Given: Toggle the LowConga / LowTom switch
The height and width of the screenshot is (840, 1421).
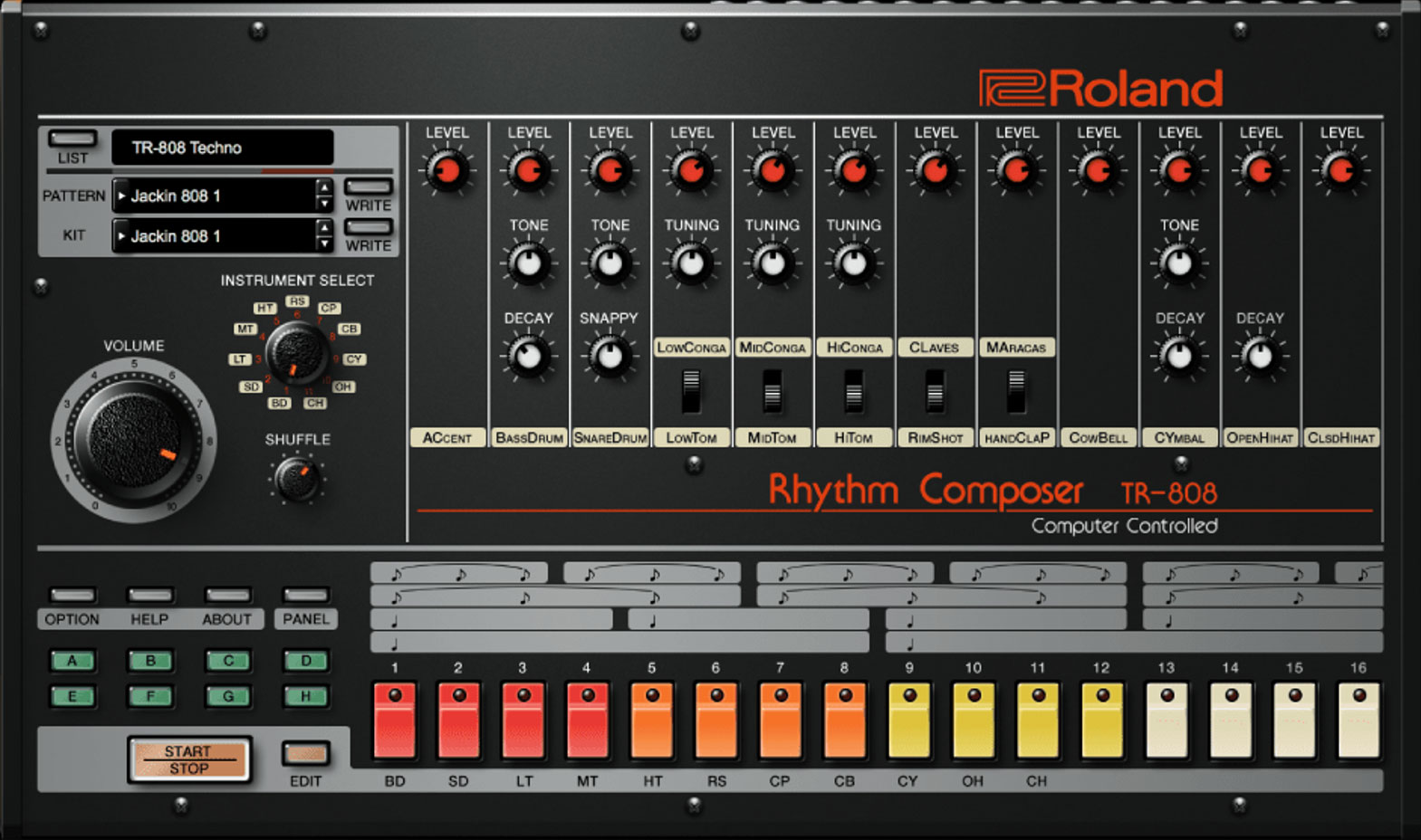Looking at the screenshot, I should click(691, 391).
